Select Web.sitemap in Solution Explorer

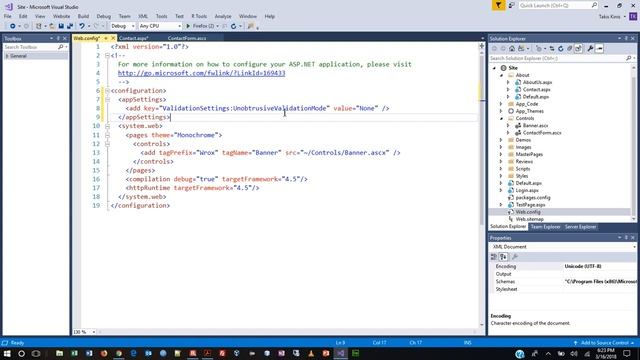tap(529, 219)
